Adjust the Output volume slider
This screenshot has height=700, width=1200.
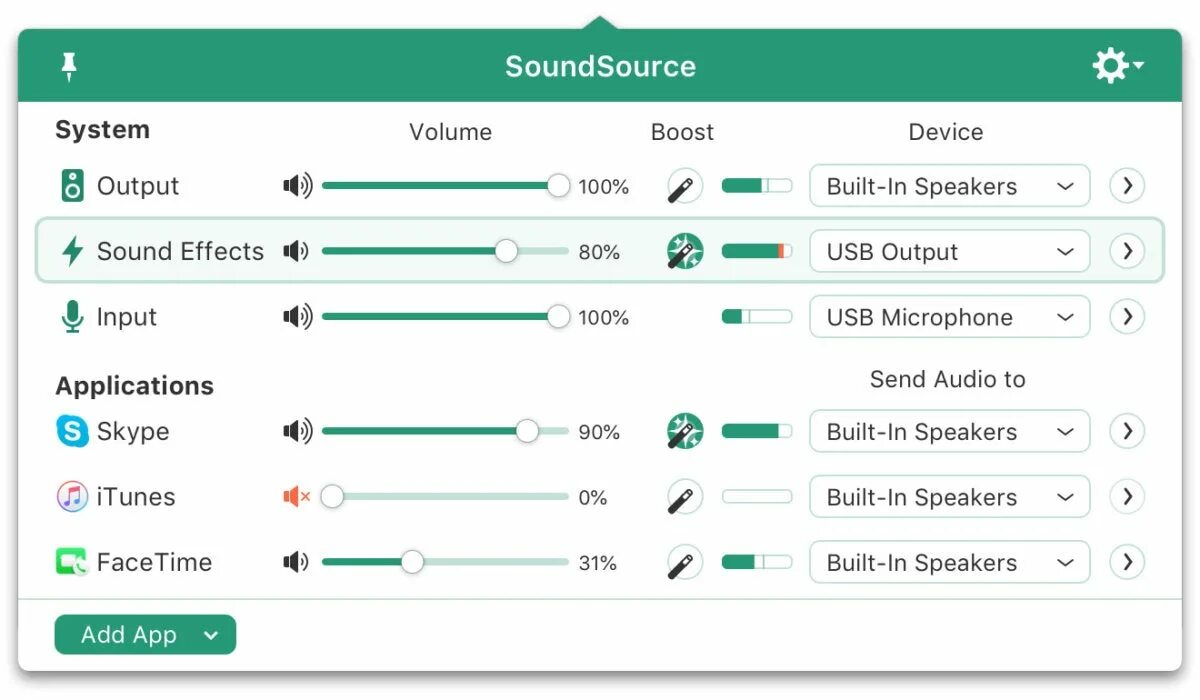(x=445, y=186)
